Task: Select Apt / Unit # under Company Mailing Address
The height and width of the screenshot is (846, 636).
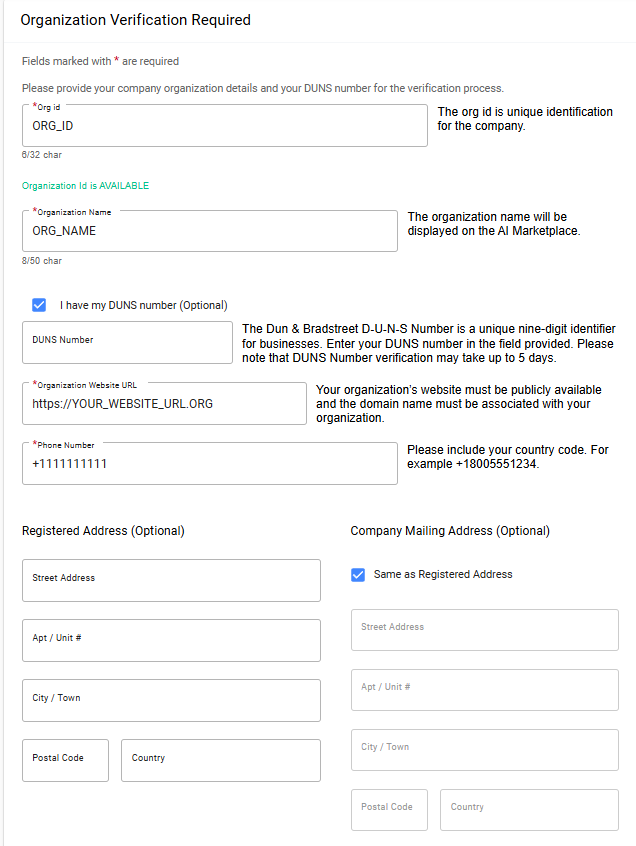Action: pos(484,689)
